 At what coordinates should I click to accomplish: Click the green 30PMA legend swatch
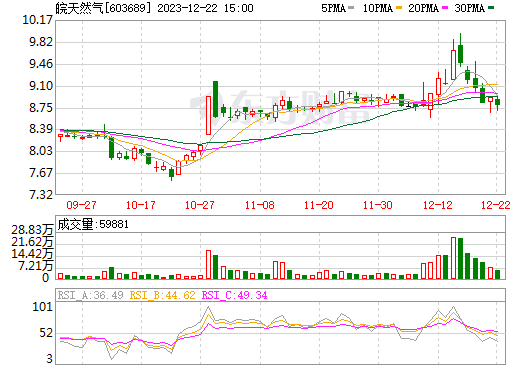point(491,8)
